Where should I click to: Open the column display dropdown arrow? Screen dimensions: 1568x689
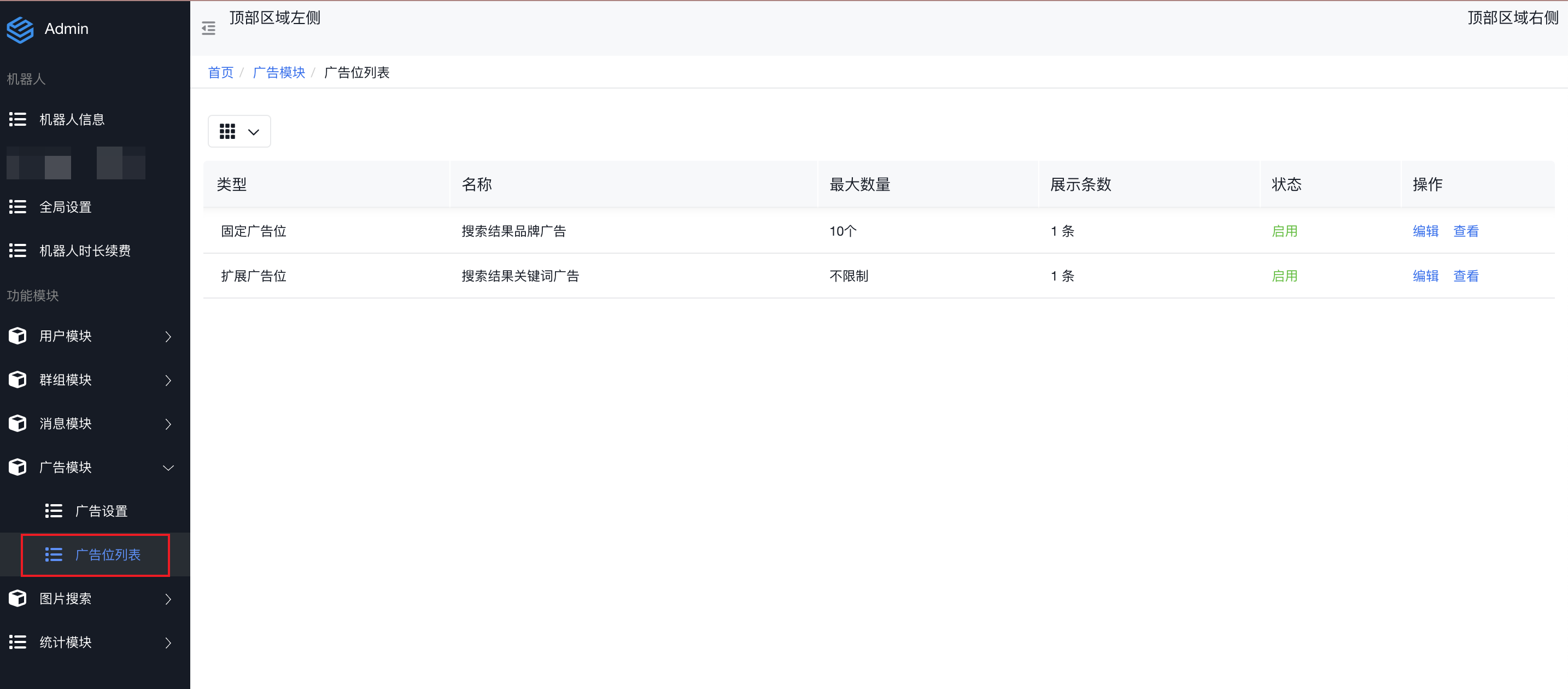(x=254, y=132)
